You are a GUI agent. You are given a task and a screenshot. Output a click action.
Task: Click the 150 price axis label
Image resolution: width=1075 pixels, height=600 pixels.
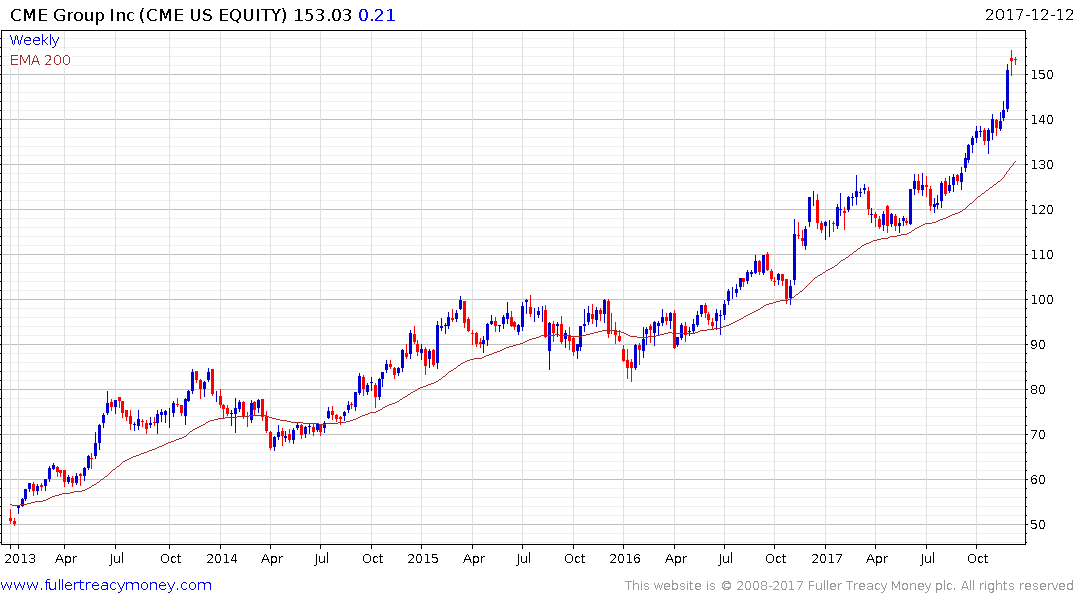coord(1042,74)
